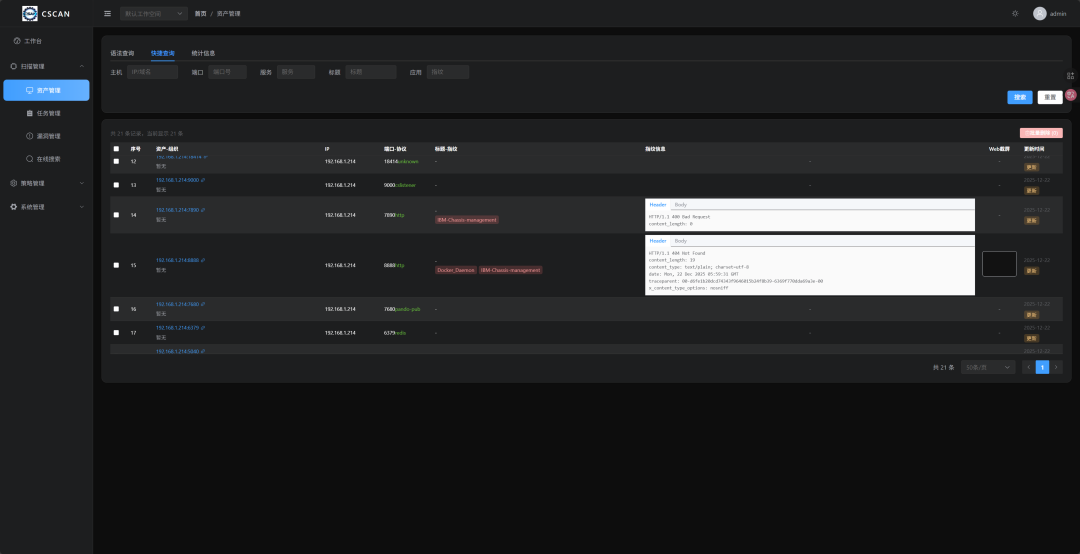Click IBM-Chassis-management tag in row 14
This screenshot has height=554, width=1080.
[x=466, y=220]
